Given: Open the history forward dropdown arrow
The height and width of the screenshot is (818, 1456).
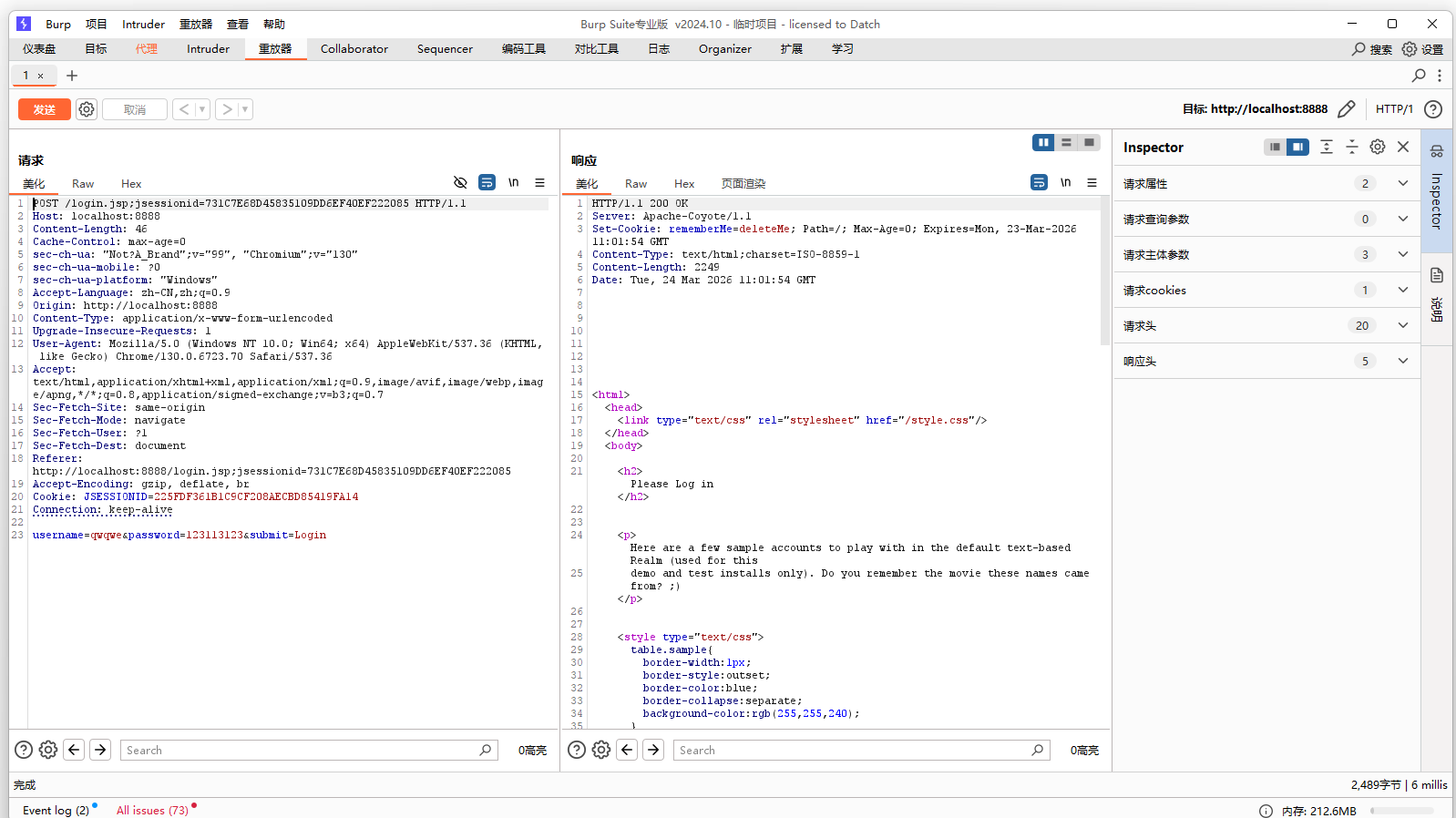Looking at the screenshot, I should 244,109.
